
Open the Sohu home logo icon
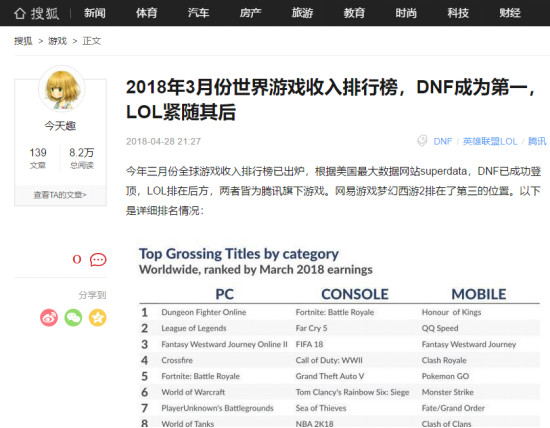click(x=36, y=13)
